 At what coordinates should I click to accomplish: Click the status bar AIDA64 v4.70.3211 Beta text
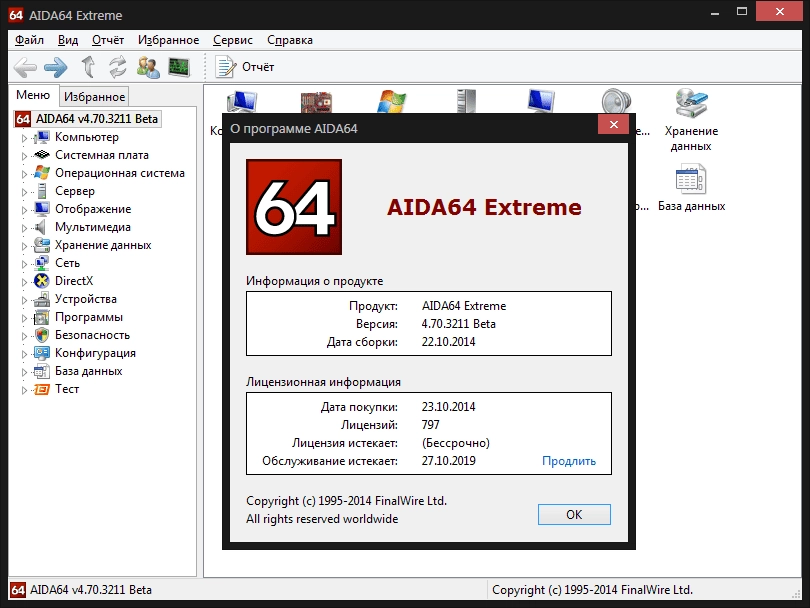90,590
